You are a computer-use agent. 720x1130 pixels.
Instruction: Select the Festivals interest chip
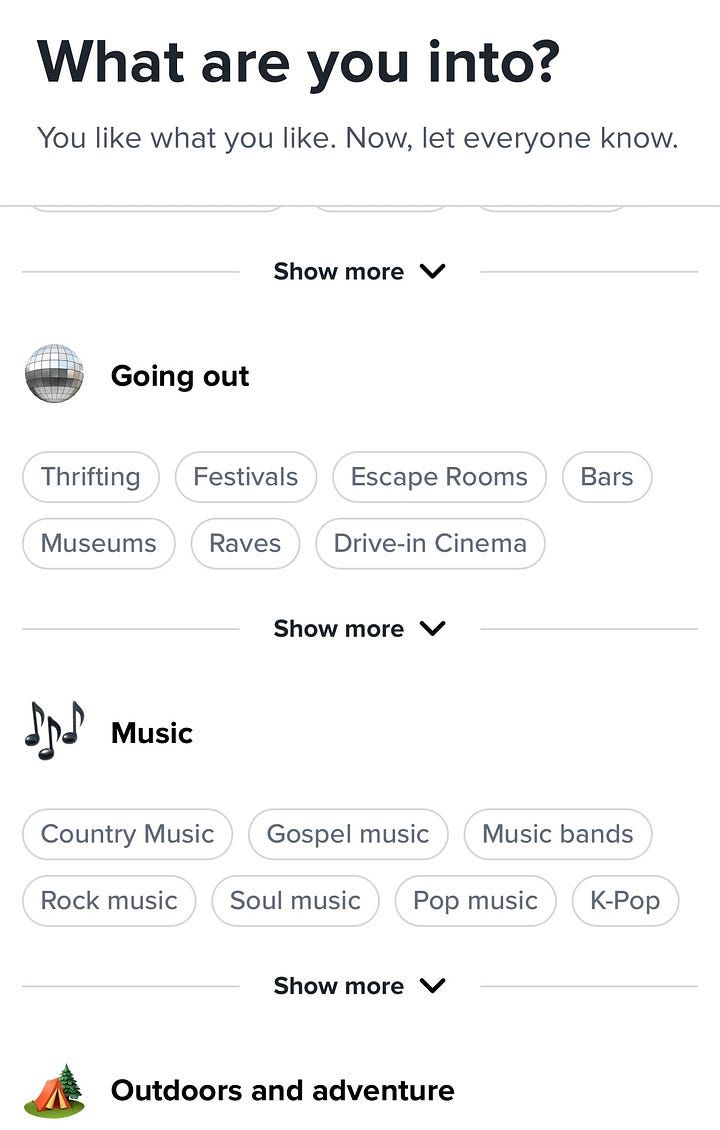click(x=245, y=477)
